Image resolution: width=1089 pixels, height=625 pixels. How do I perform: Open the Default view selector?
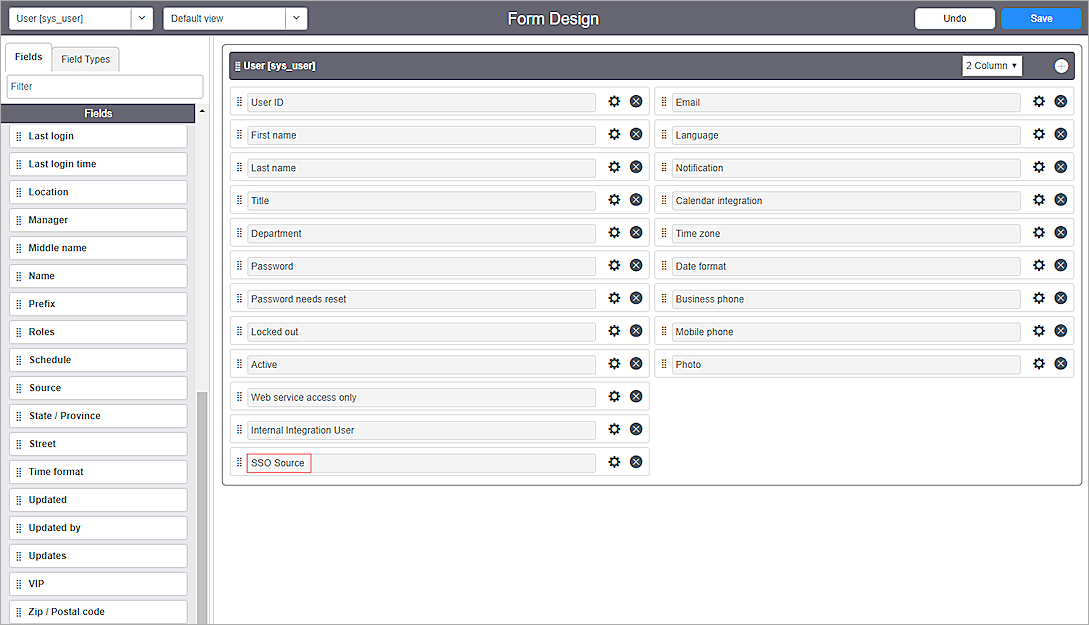click(x=235, y=18)
